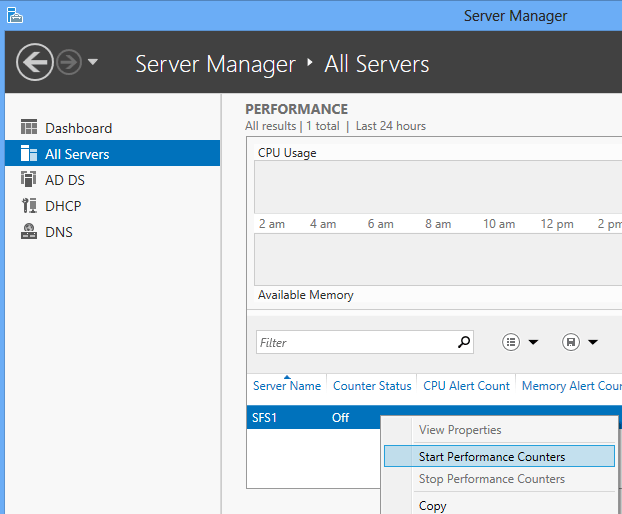Viewport: 622px width, 514px height.
Task: Choose Copy in the context menu
Action: tap(432, 506)
